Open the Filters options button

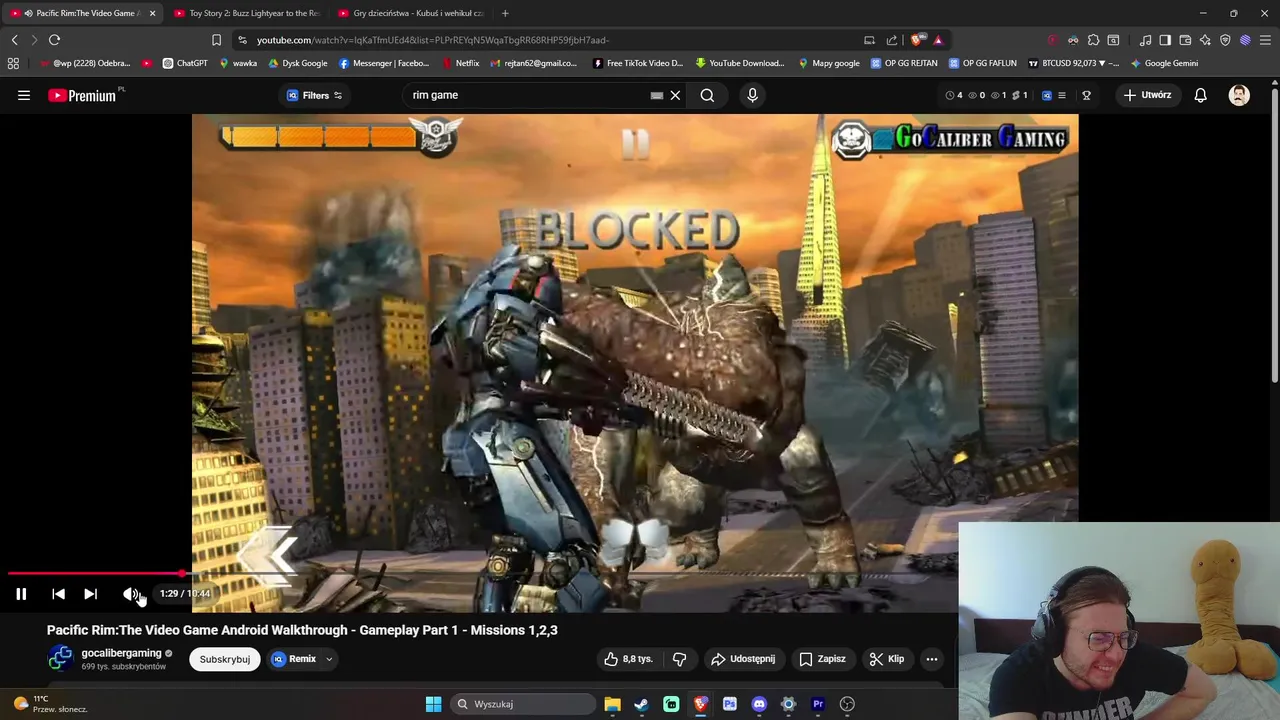[x=315, y=95]
